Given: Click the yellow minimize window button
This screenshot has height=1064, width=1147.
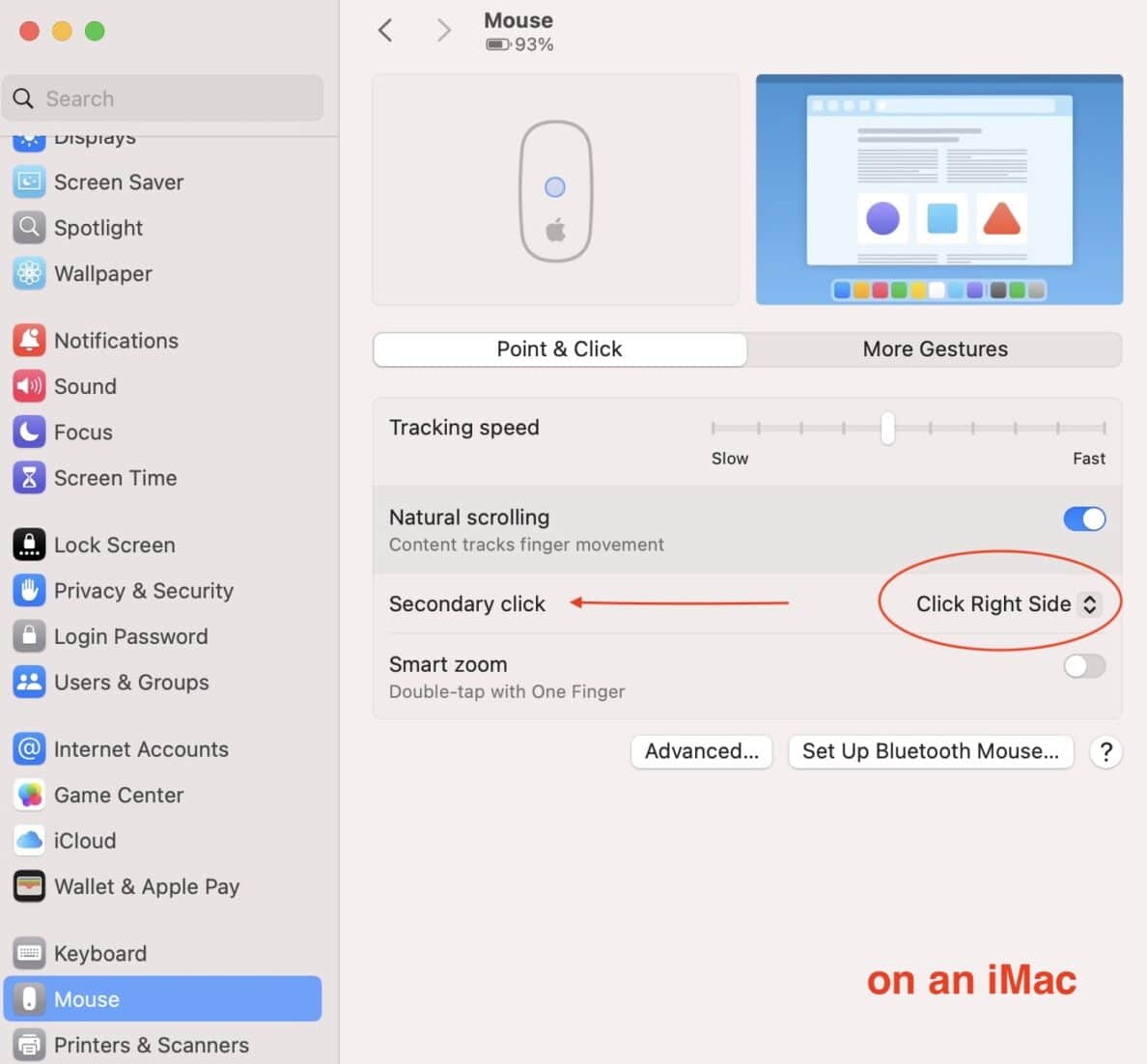Looking at the screenshot, I should pos(62,31).
